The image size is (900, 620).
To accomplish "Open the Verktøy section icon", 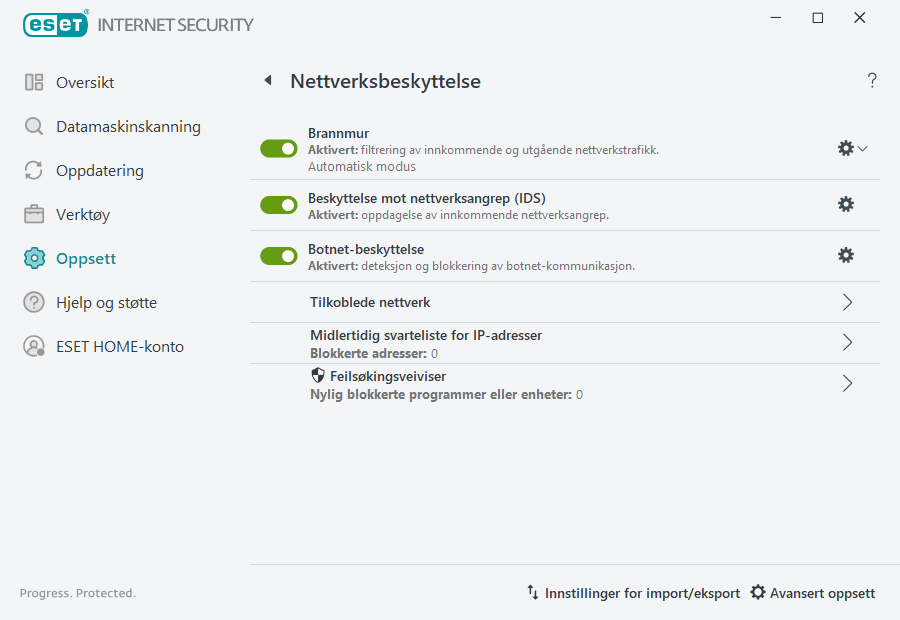I will point(33,214).
